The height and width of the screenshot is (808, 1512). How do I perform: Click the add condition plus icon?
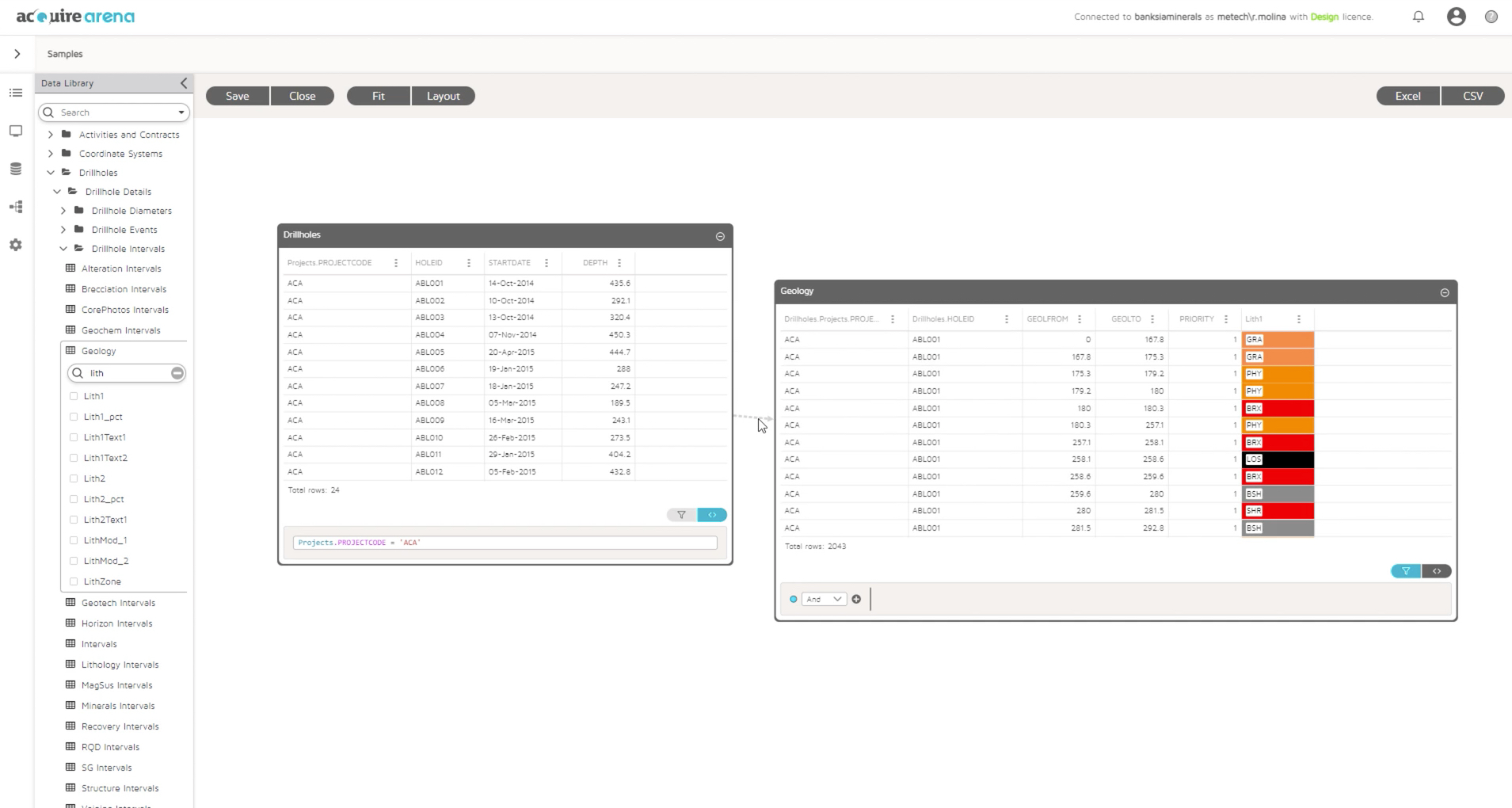pos(856,600)
